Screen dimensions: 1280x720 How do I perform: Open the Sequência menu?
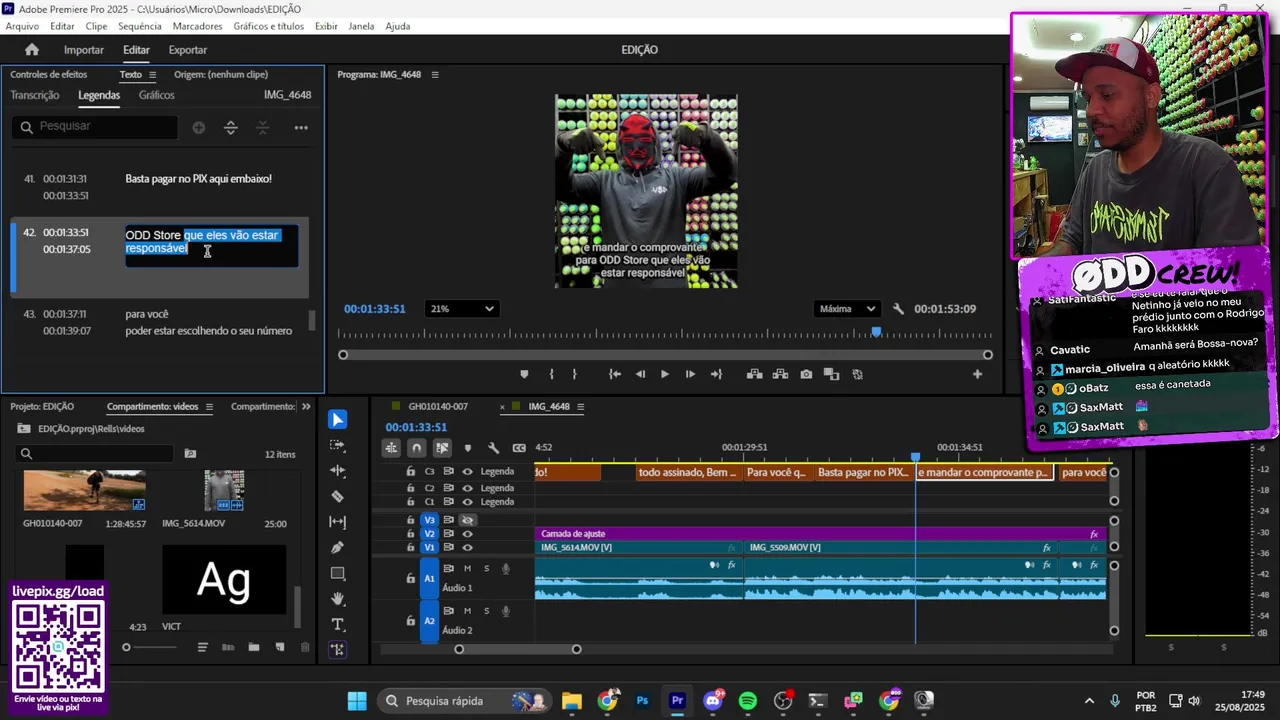point(140,26)
